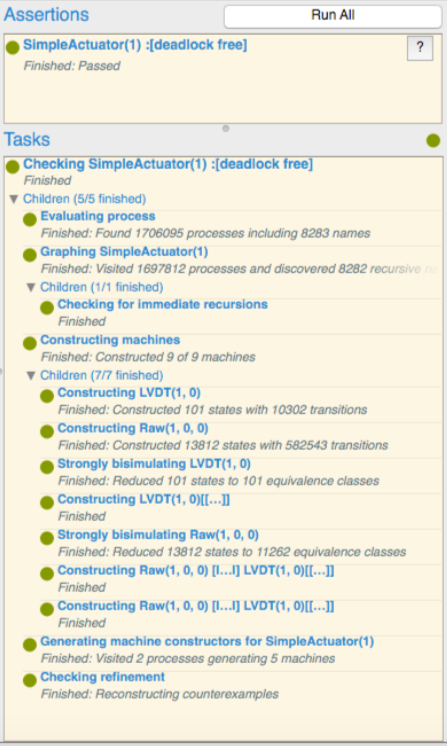Click status dot next to Checking refinement
447x746 pixels.
click(x=30, y=680)
